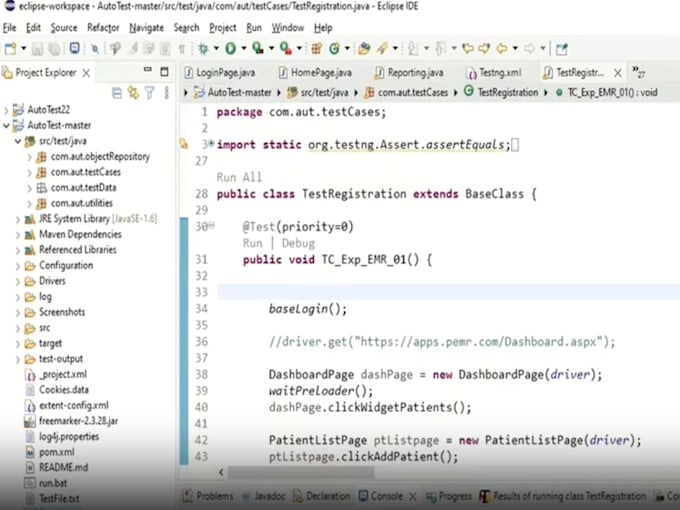Open the Console view tab
The image size is (680, 510).
pyautogui.click(x=381, y=496)
